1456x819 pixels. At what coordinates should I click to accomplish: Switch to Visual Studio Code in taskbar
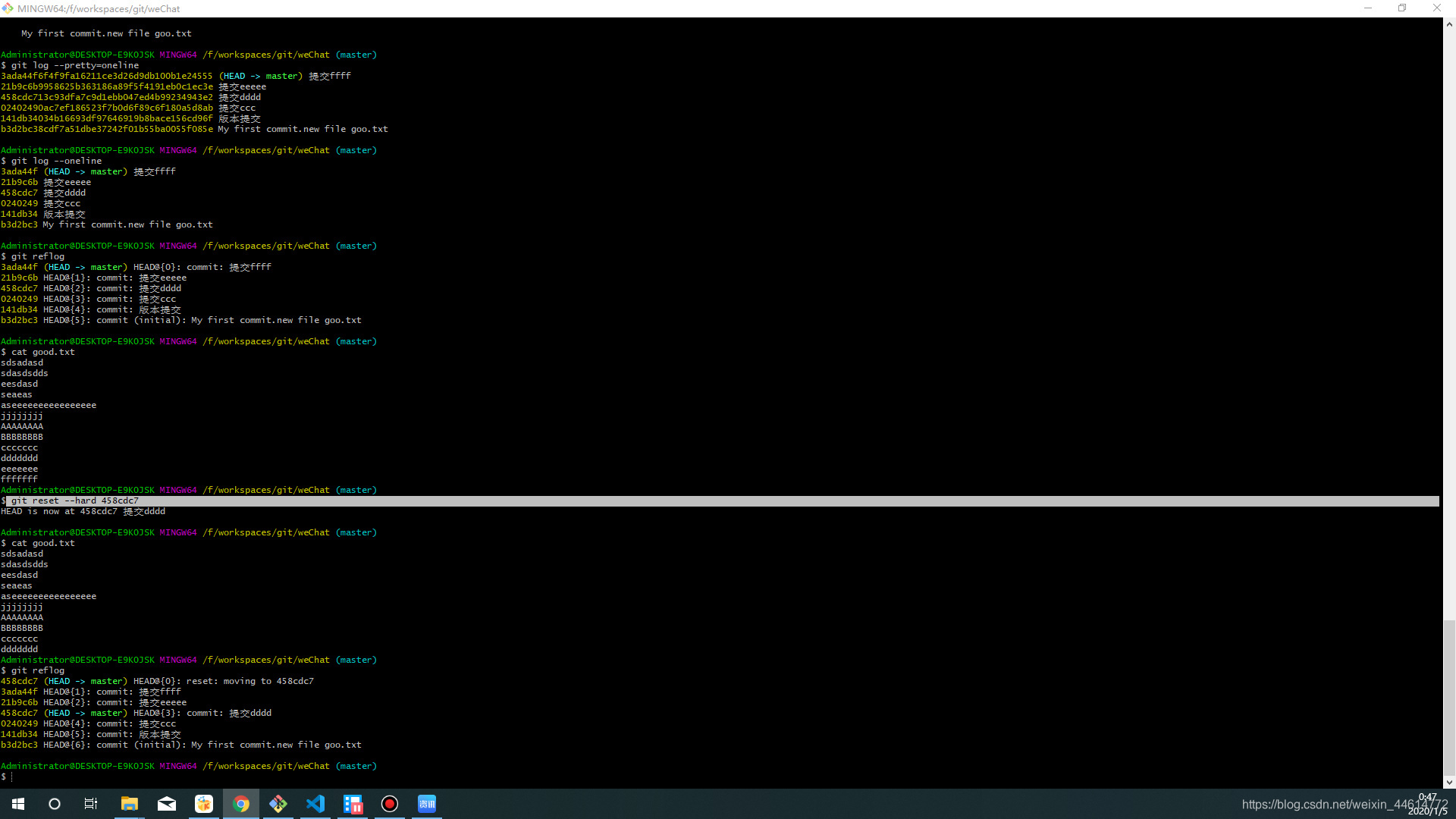(x=315, y=804)
